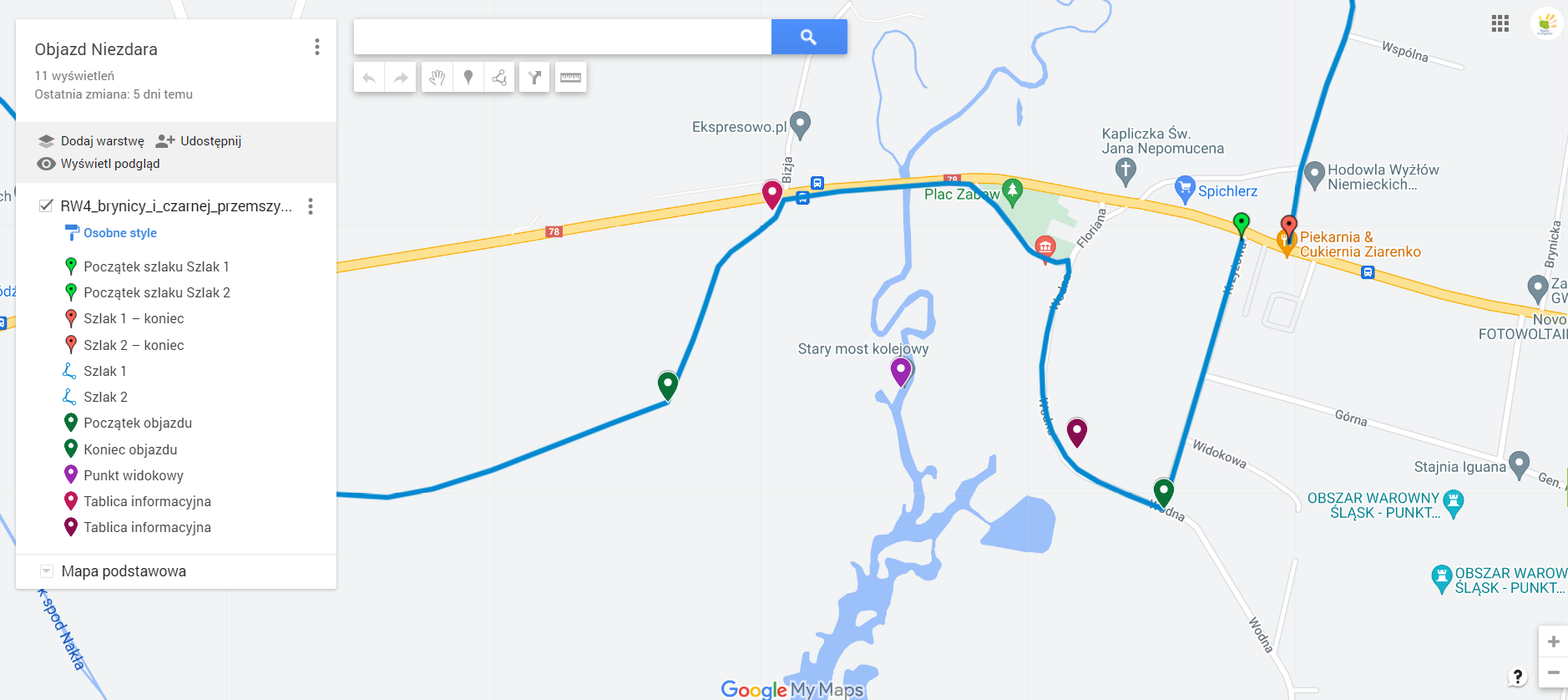
Task: Click the blue search button
Action: click(x=809, y=37)
